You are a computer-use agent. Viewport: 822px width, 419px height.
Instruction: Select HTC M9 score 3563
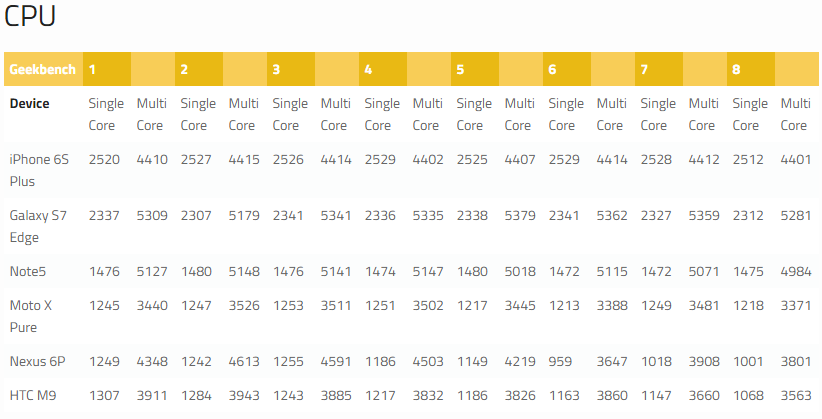point(796,395)
